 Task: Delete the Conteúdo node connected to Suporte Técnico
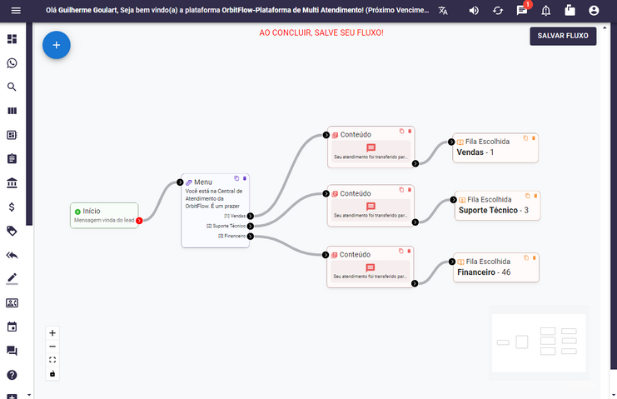click(x=409, y=190)
